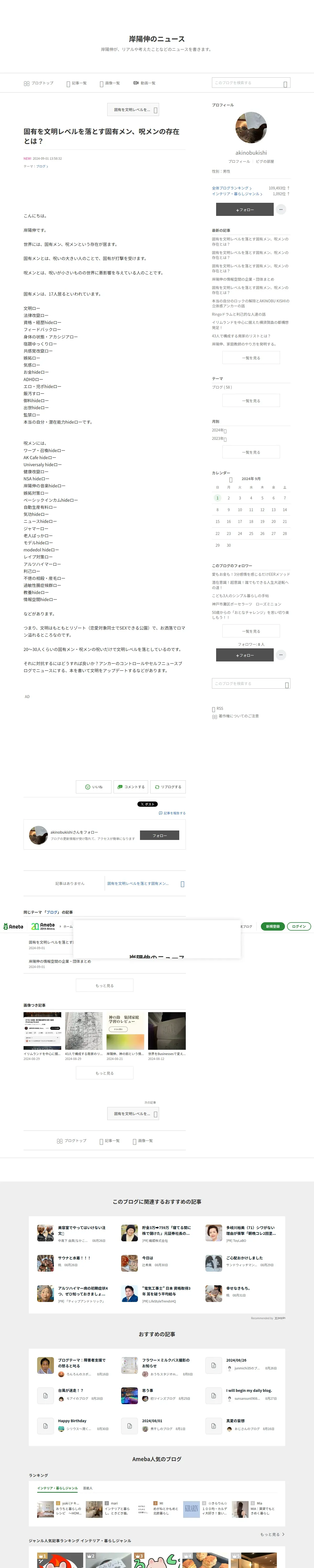314x1568 pixels.
Task: Open recommended article サウナと水着！！！
Action: tap(72, 1263)
